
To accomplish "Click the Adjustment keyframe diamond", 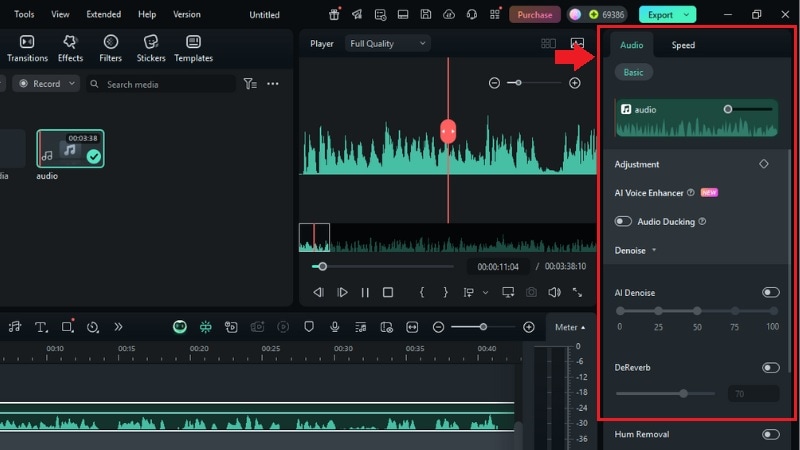I will 764,164.
